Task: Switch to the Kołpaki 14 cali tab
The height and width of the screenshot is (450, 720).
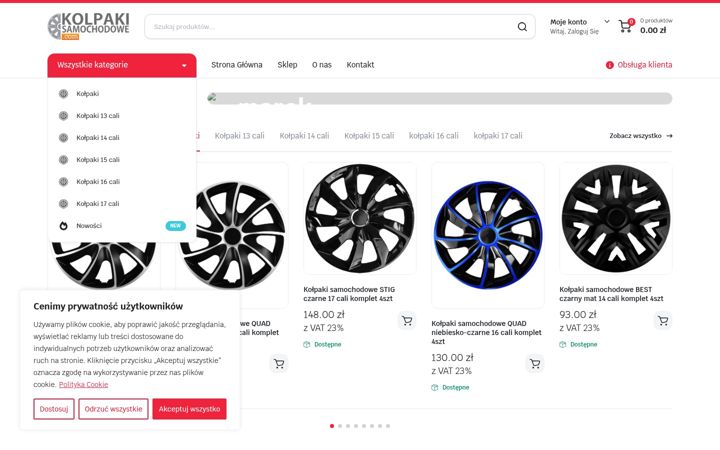Action: 304,136
